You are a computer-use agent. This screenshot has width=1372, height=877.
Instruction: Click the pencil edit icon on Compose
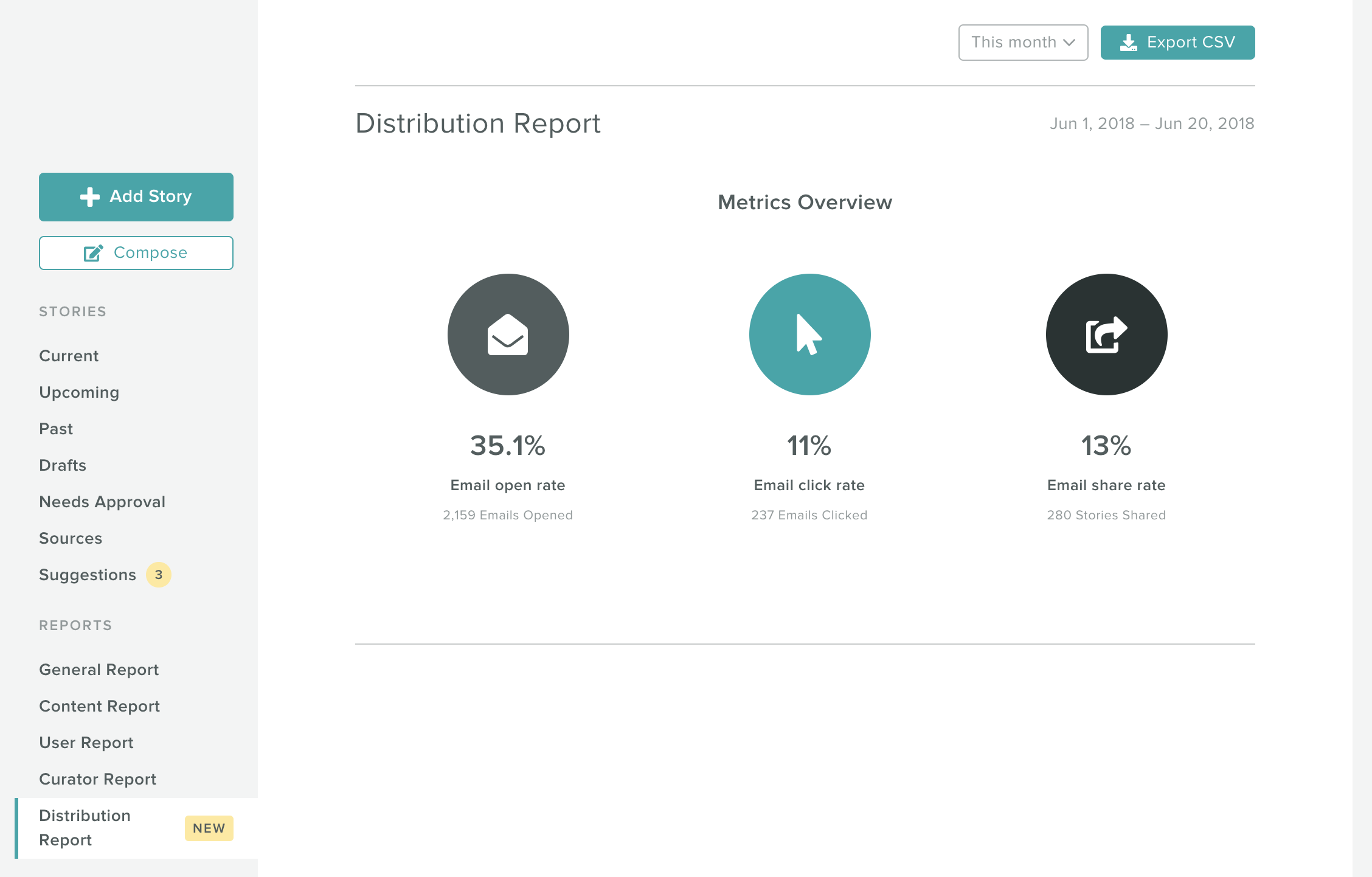coord(94,253)
